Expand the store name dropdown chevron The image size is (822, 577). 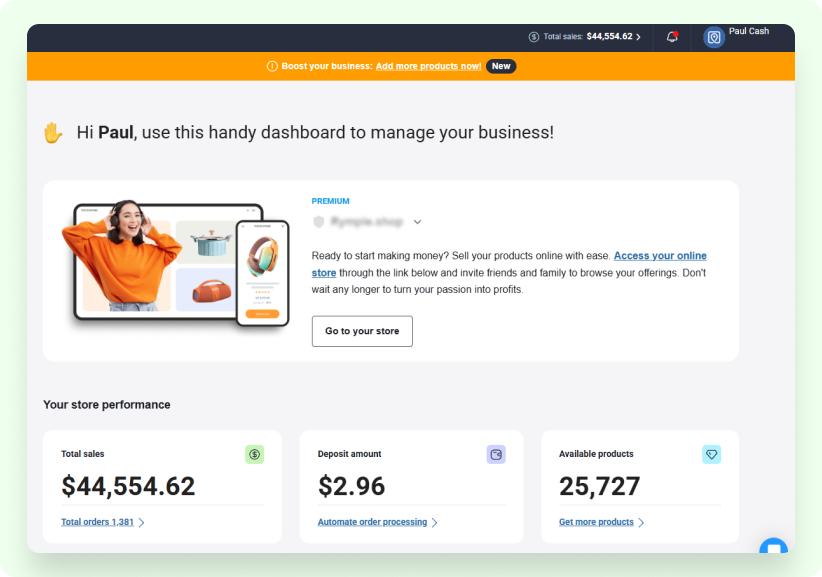coord(417,222)
